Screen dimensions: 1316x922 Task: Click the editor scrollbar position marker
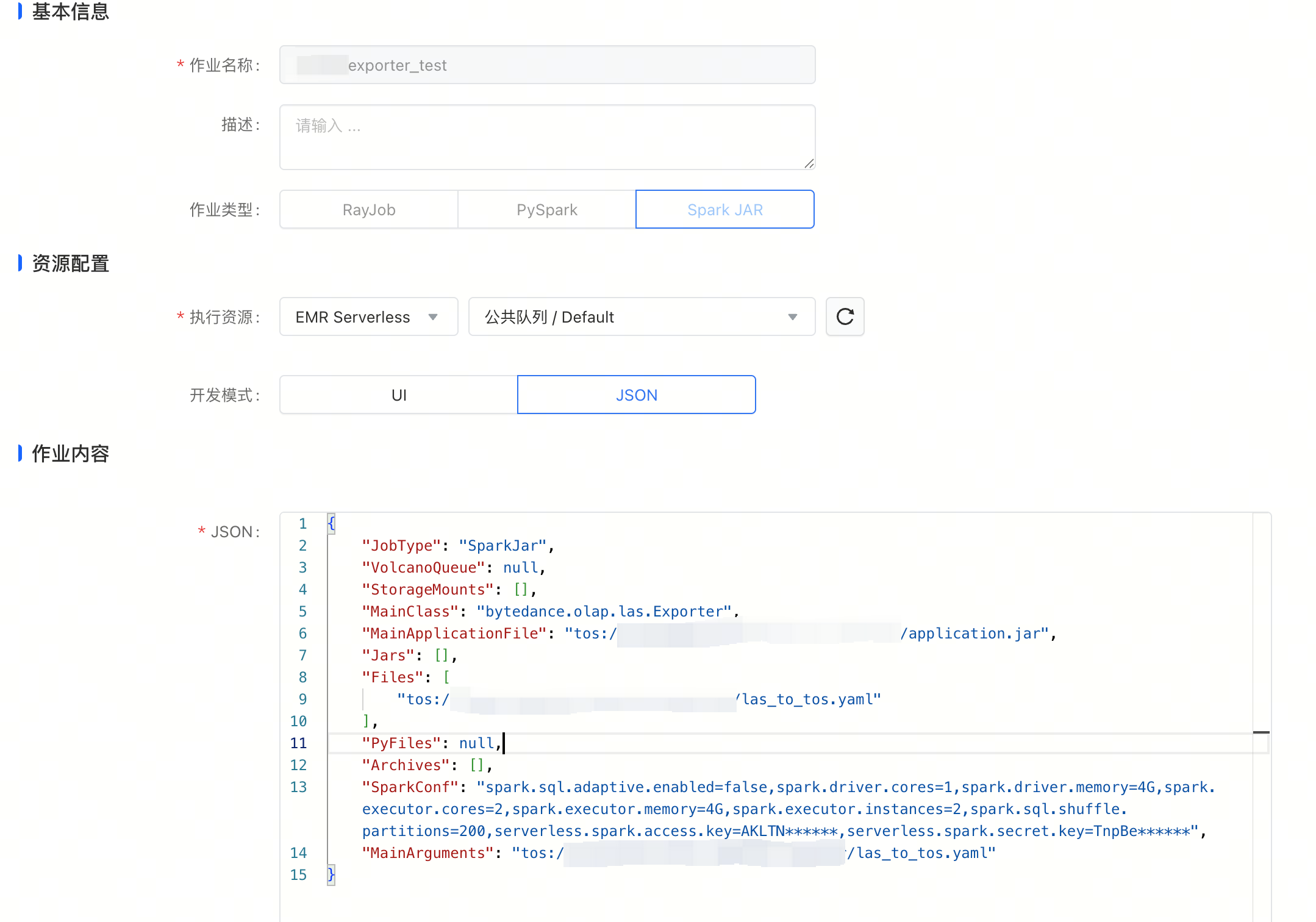click(1261, 732)
